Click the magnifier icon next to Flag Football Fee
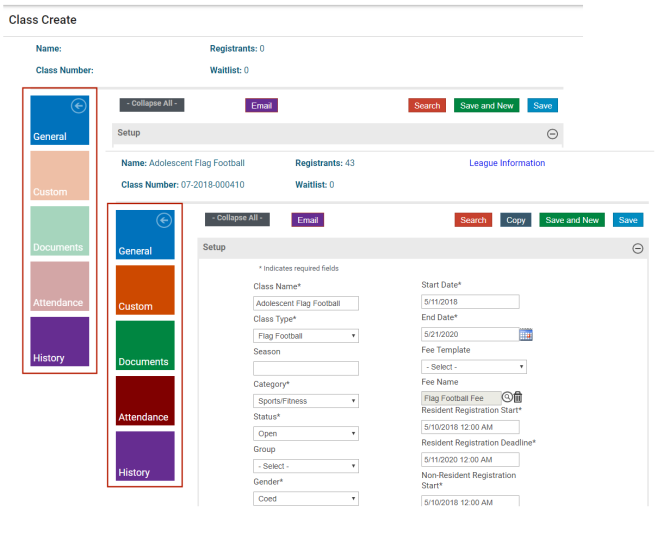This screenshot has width=657, height=535. (x=507, y=397)
